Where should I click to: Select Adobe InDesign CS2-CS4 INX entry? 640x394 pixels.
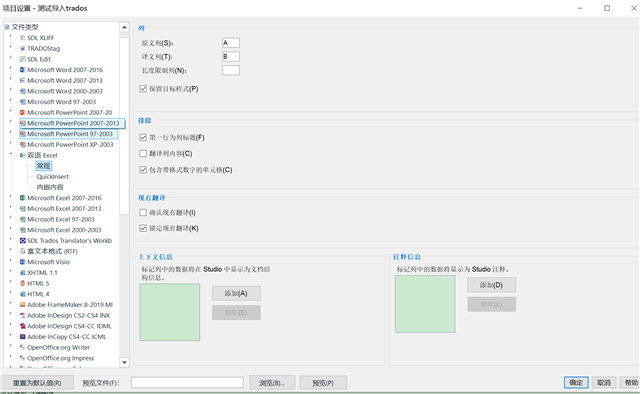(69, 315)
